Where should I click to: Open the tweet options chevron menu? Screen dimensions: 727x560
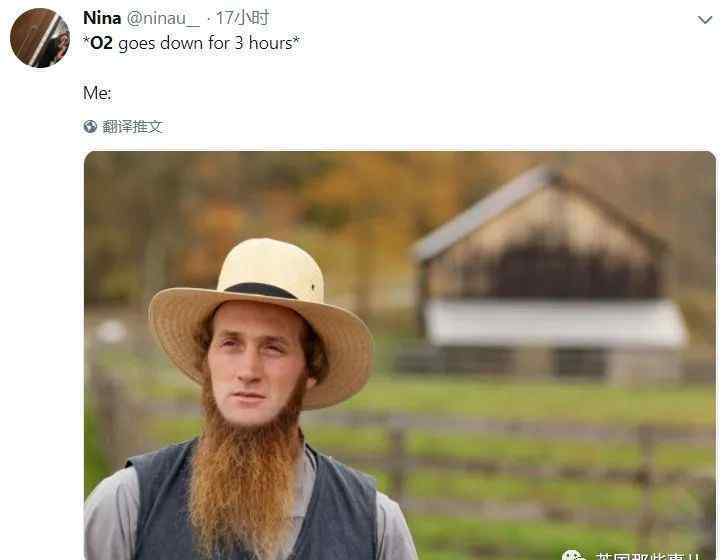coord(705,20)
